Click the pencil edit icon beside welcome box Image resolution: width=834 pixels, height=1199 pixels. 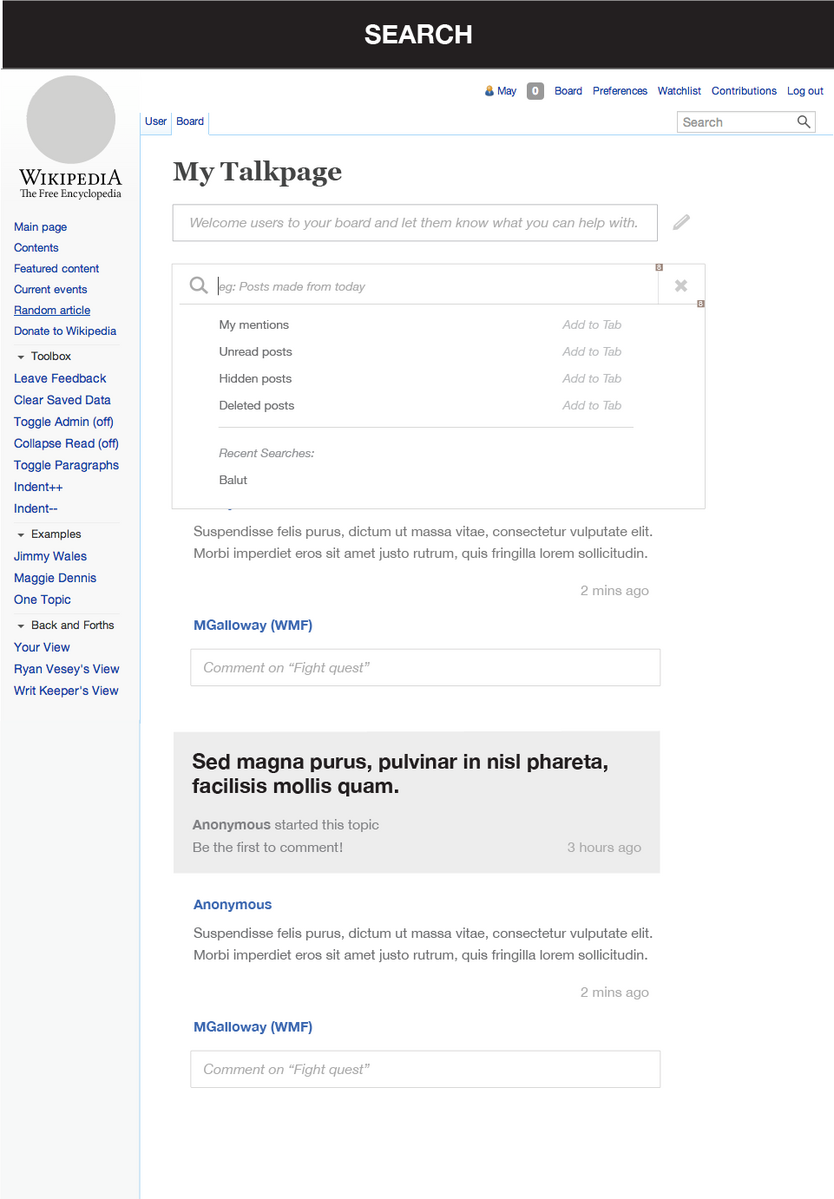click(x=681, y=222)
